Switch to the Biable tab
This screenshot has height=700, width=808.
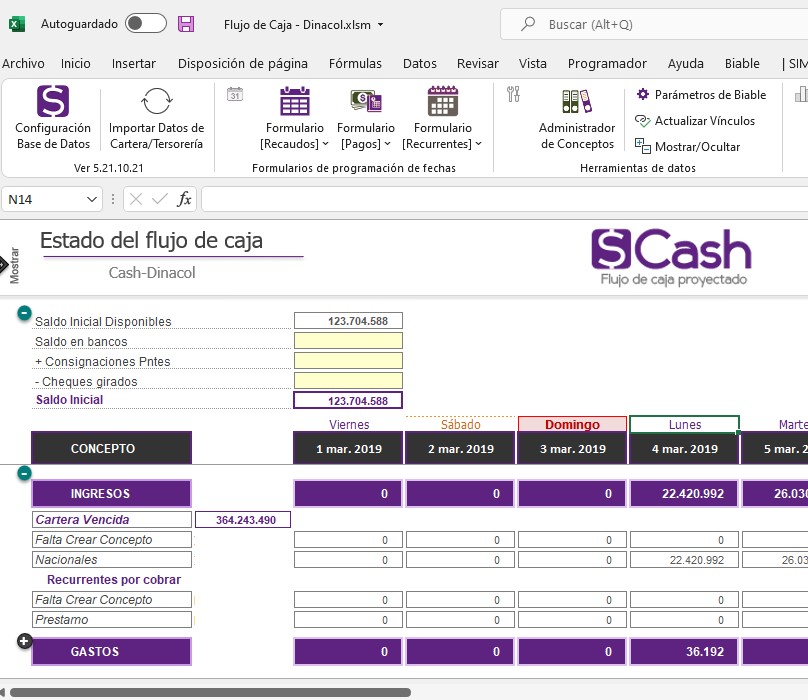[x=742, y=63]
